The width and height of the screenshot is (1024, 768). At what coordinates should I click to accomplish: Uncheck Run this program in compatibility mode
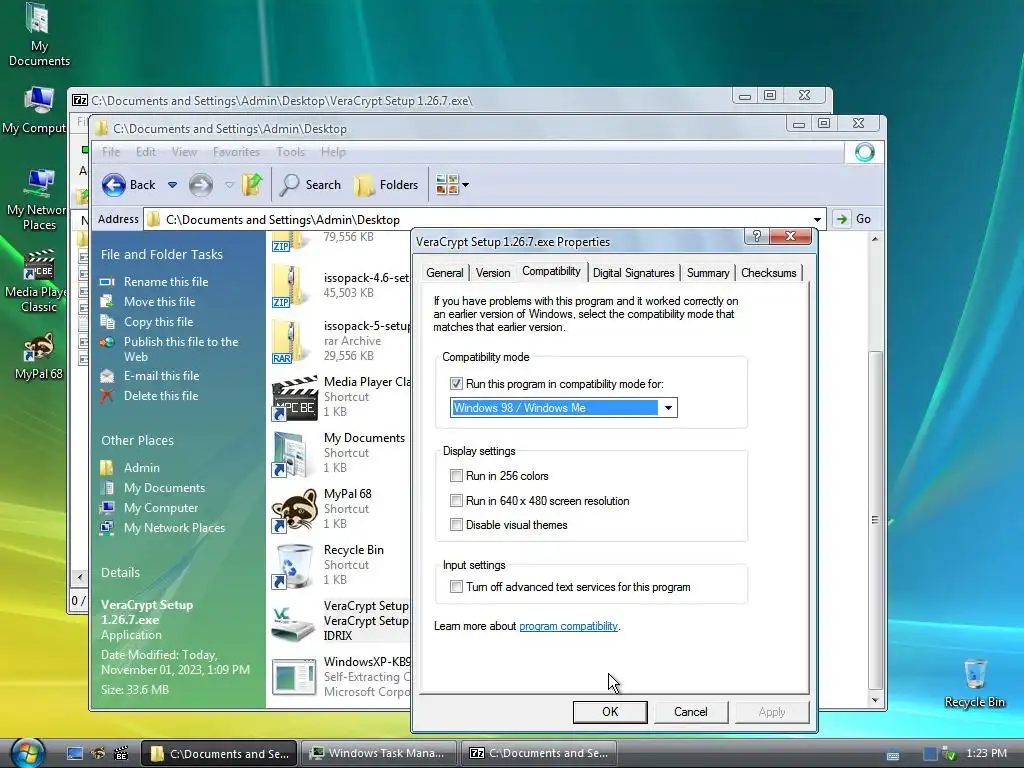pyautogui.click(x=456, y=384)
